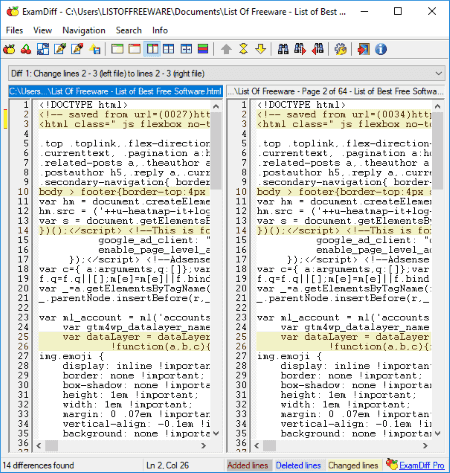
Task: Click the Deleted lines legend label
Action: coord(298,465)
